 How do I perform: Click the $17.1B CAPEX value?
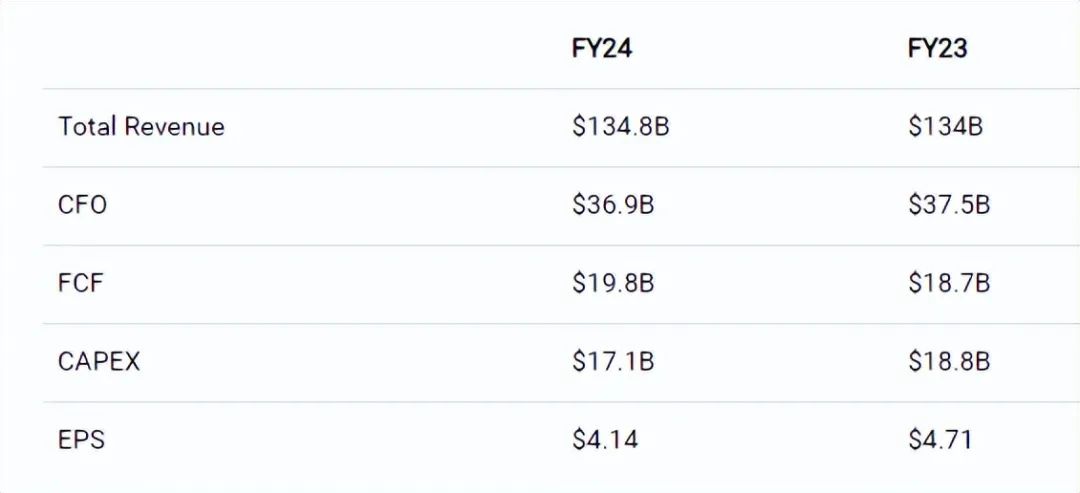click(x=613, y=361)
